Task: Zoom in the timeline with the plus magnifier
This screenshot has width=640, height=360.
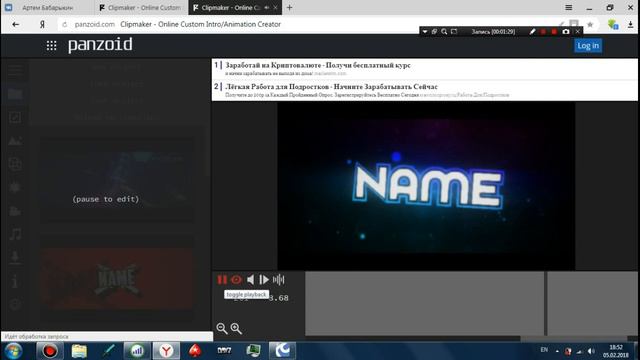Action: (236, 329)
